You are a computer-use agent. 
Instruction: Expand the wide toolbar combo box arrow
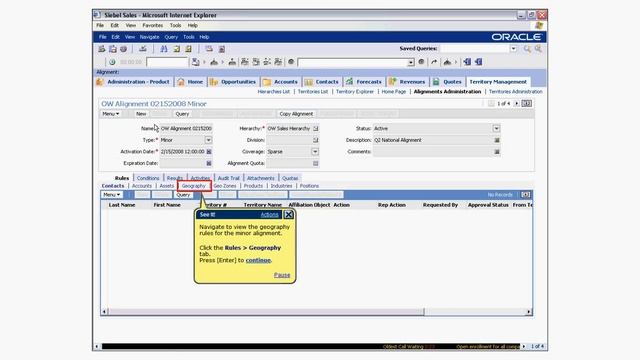(x=411, y=62)
